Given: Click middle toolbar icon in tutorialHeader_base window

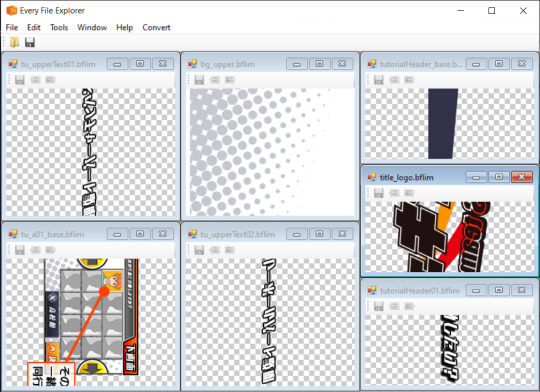Looking at the screenshot, I should [394, 80].
